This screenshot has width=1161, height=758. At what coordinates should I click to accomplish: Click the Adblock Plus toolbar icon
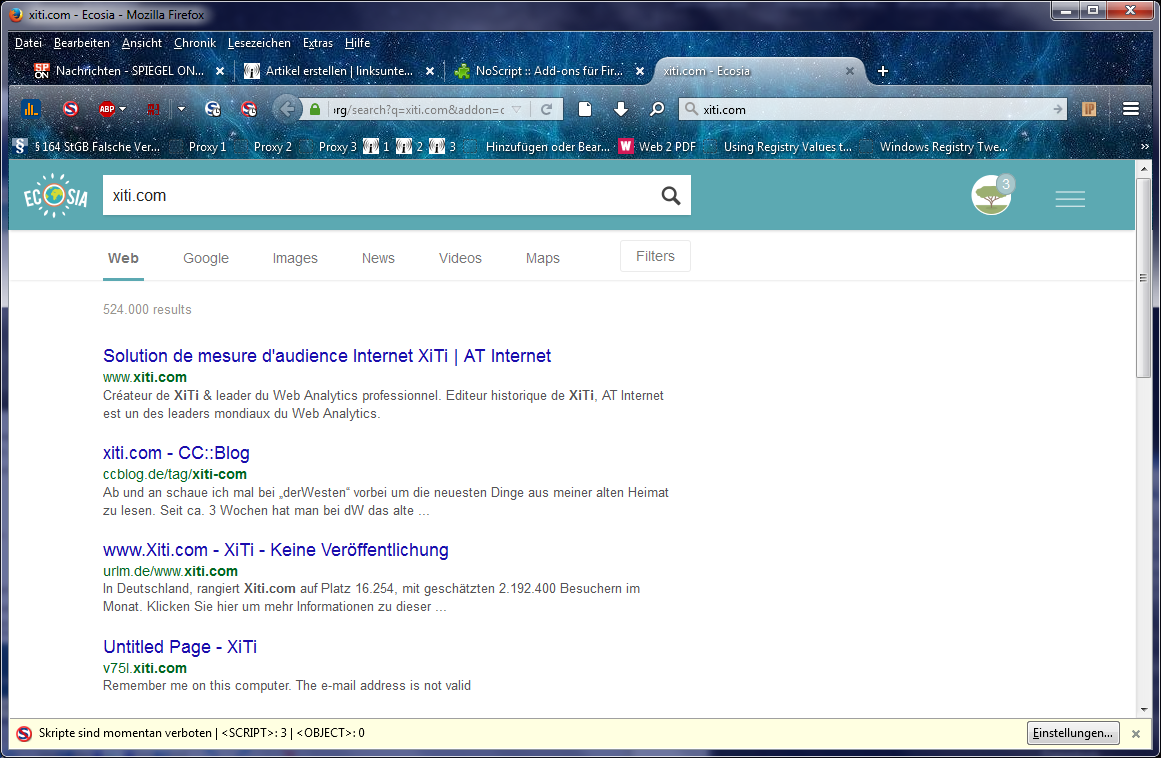tap(106, 109)
